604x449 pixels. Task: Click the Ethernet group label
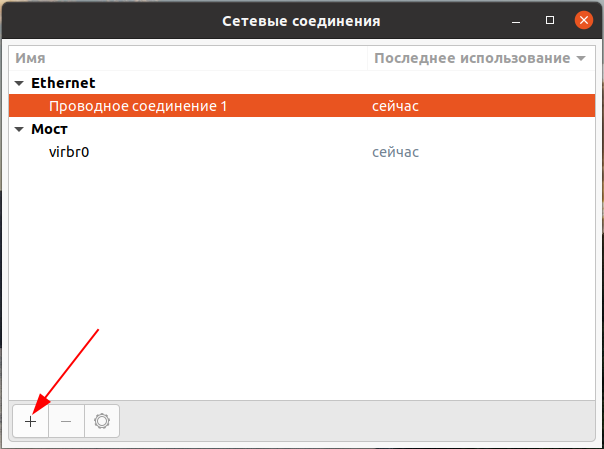tap(63, 83)
